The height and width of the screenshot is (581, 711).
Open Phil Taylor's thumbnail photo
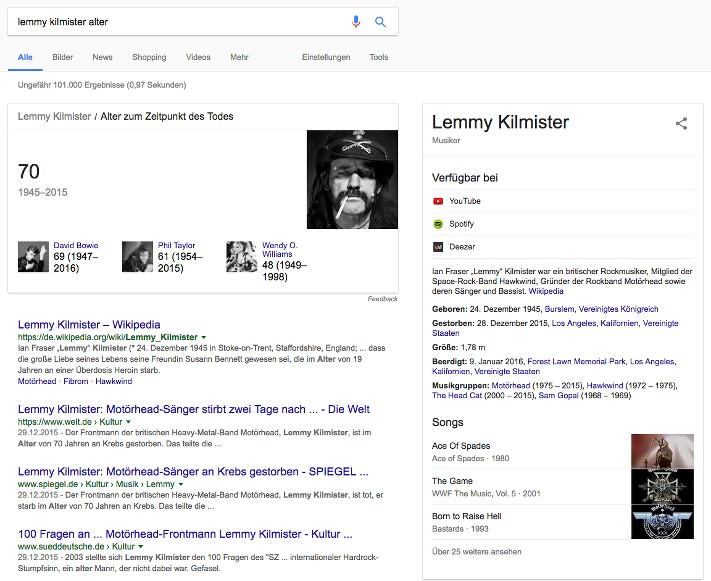point(137,257)
